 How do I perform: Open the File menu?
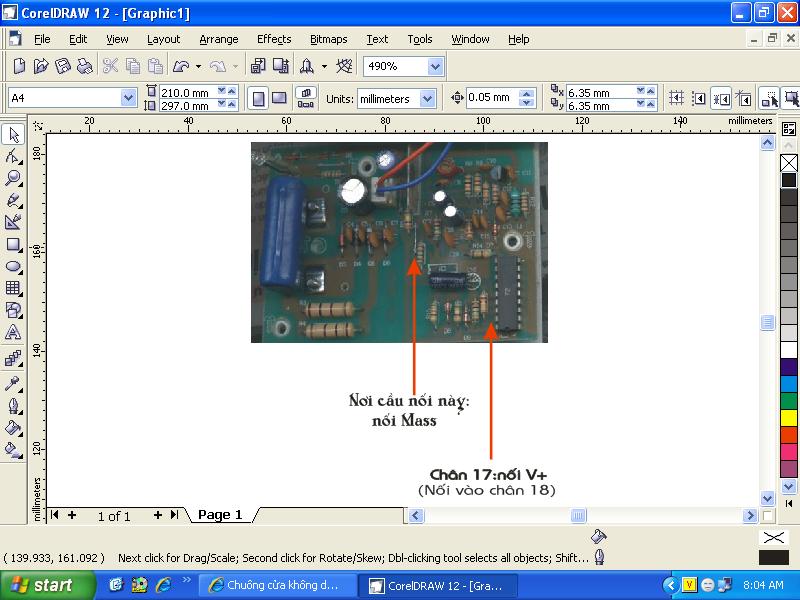(x=42, y=39)
